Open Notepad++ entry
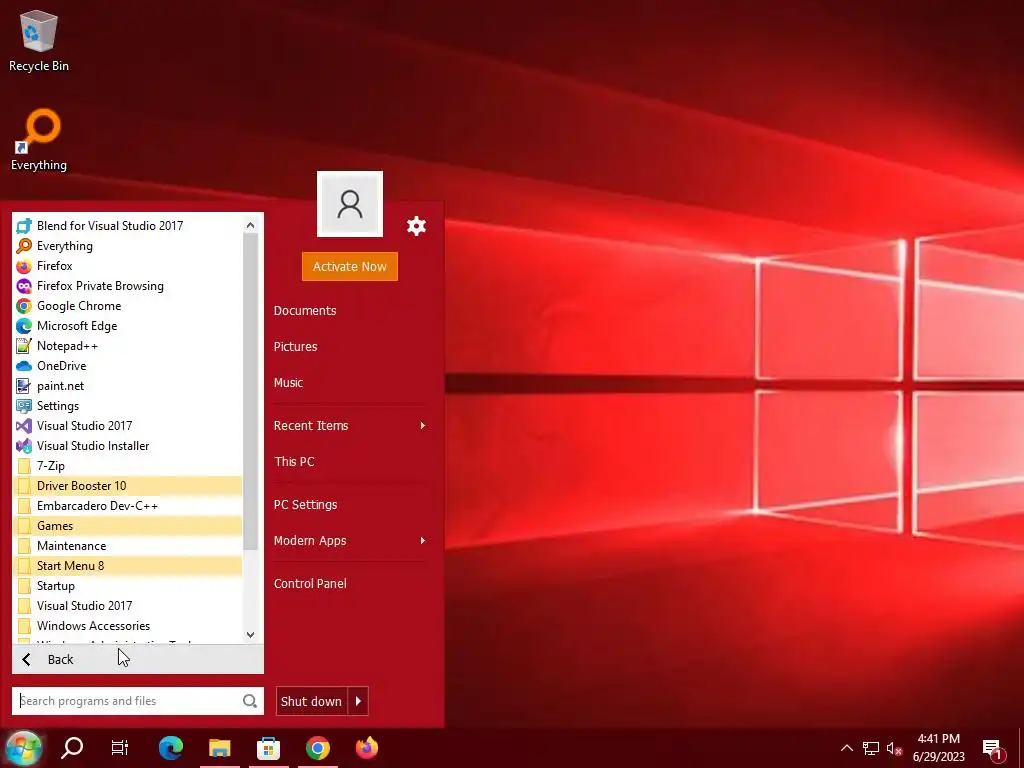 (127, 346)
